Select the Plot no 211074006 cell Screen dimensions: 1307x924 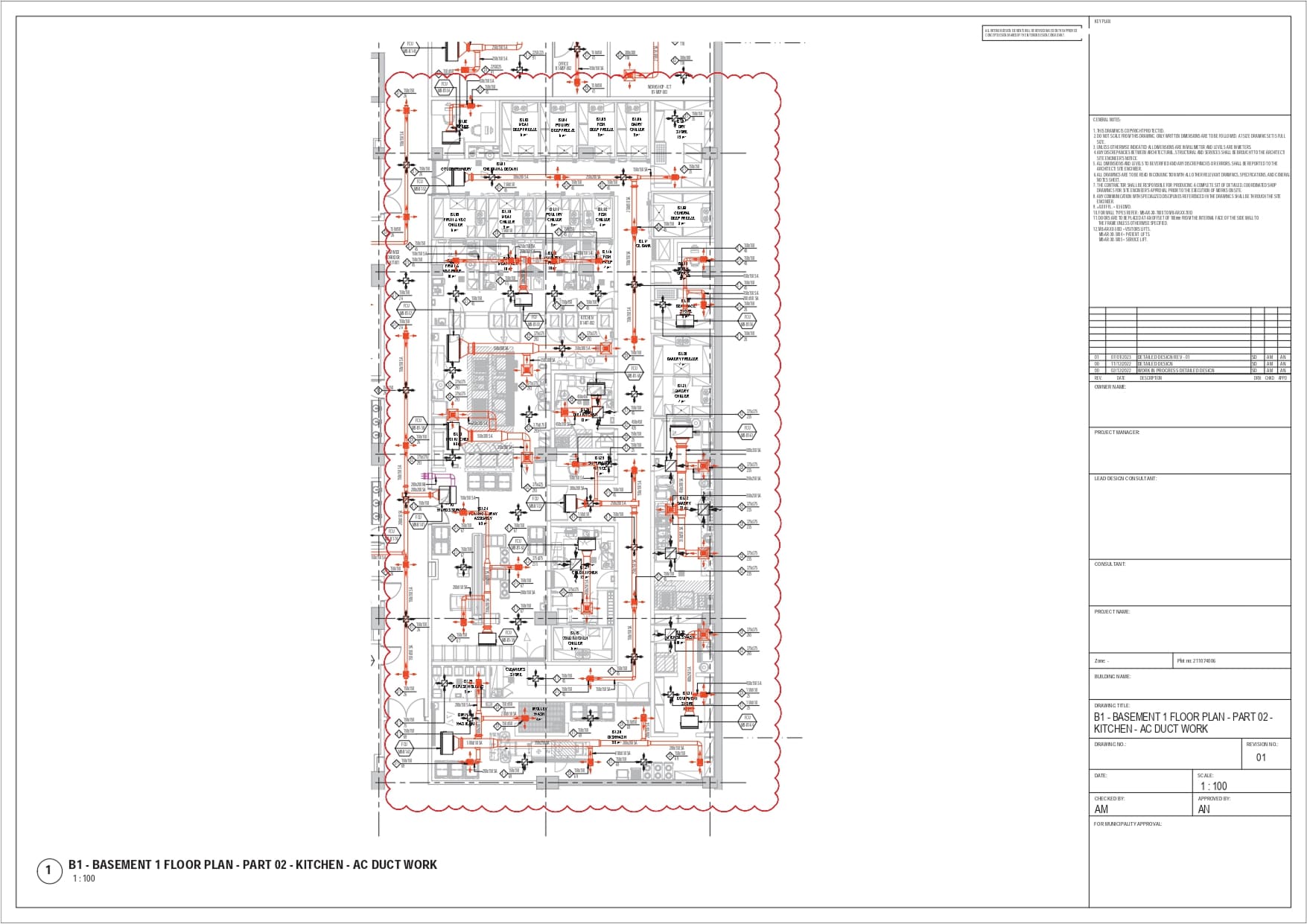tap(1197, 660)
